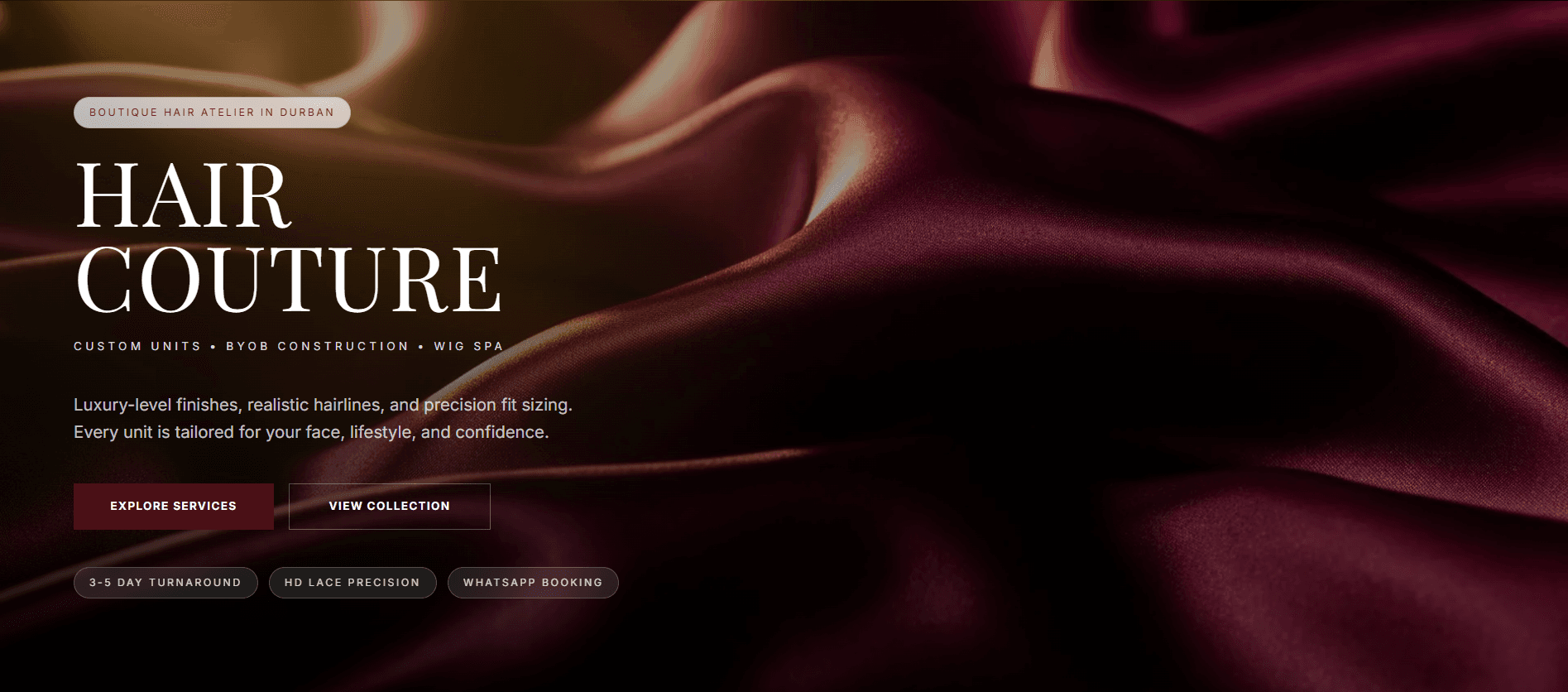Screen dimensions: 1568x692
Task: Click the word COUTURE in the heading
Action: 289,280
